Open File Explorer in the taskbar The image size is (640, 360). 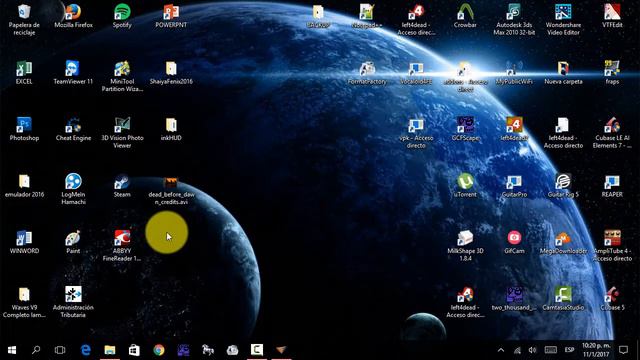point(110,350)
